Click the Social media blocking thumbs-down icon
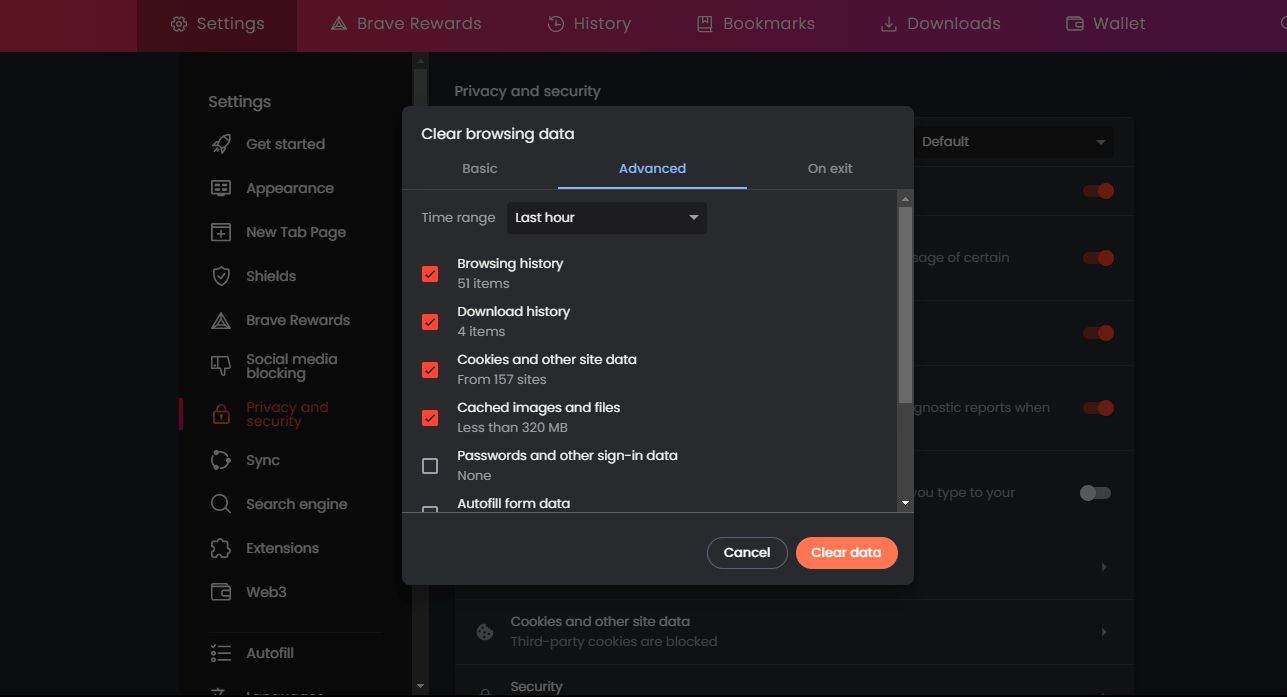Image resolution: width=1287 pixels, height=697 pixels. coord(221,366)
